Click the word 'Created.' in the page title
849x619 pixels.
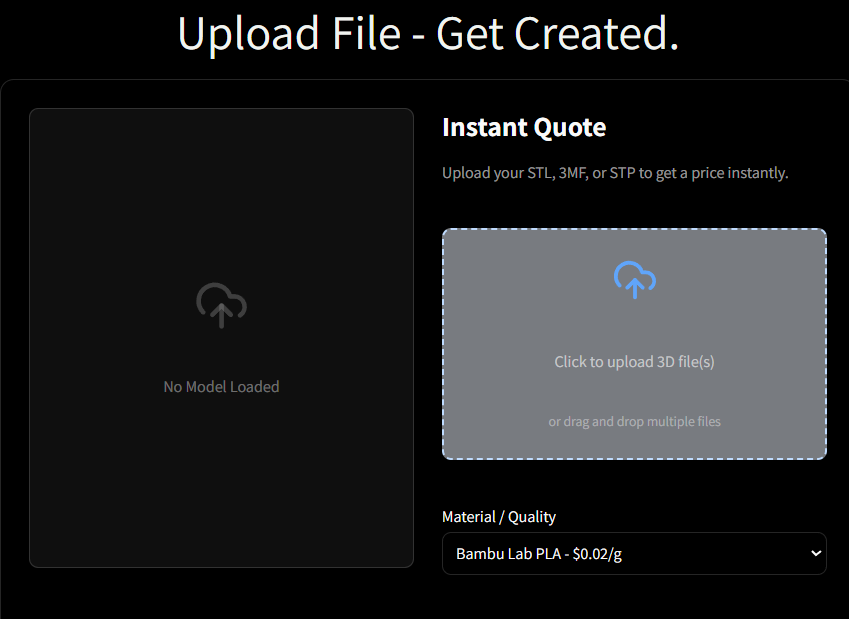point(596,34)
